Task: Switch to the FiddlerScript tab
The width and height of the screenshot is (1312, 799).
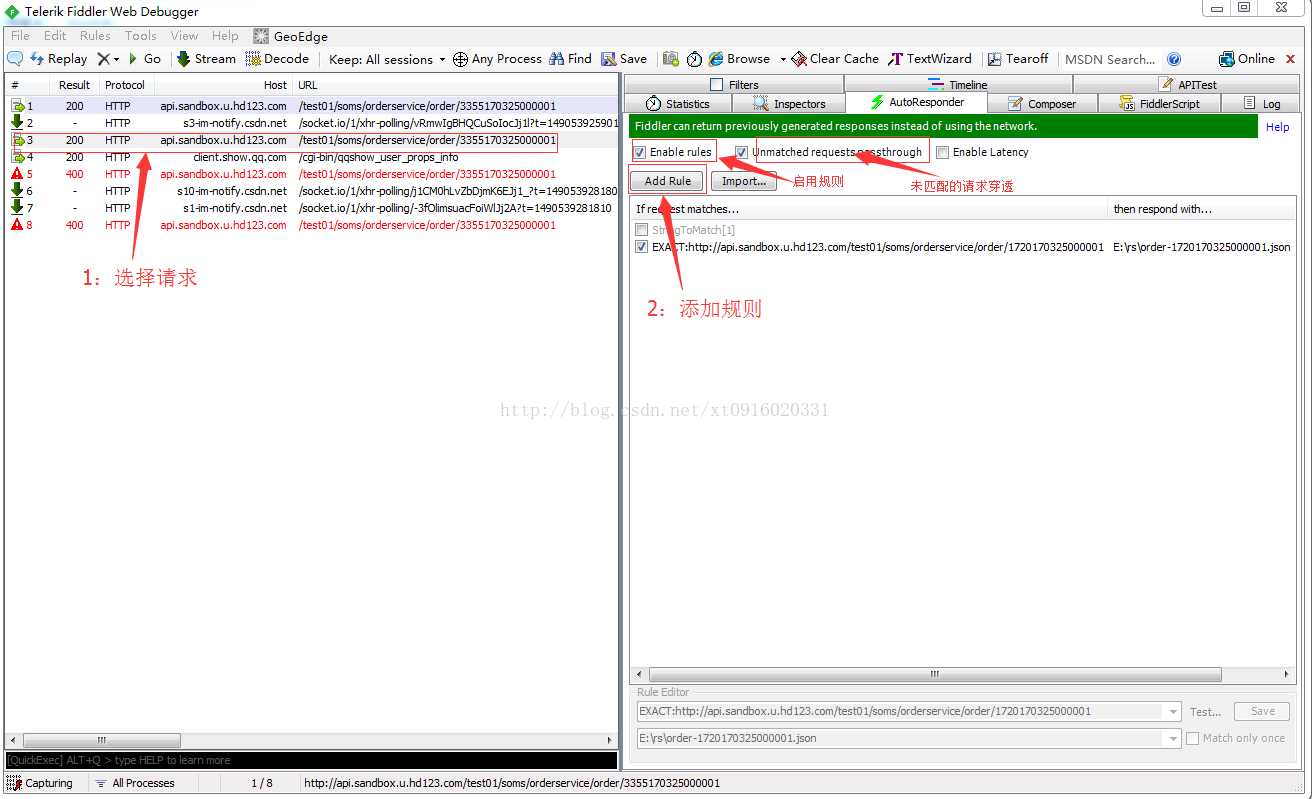Action: pyautogui.click(x=1159, y=104)
